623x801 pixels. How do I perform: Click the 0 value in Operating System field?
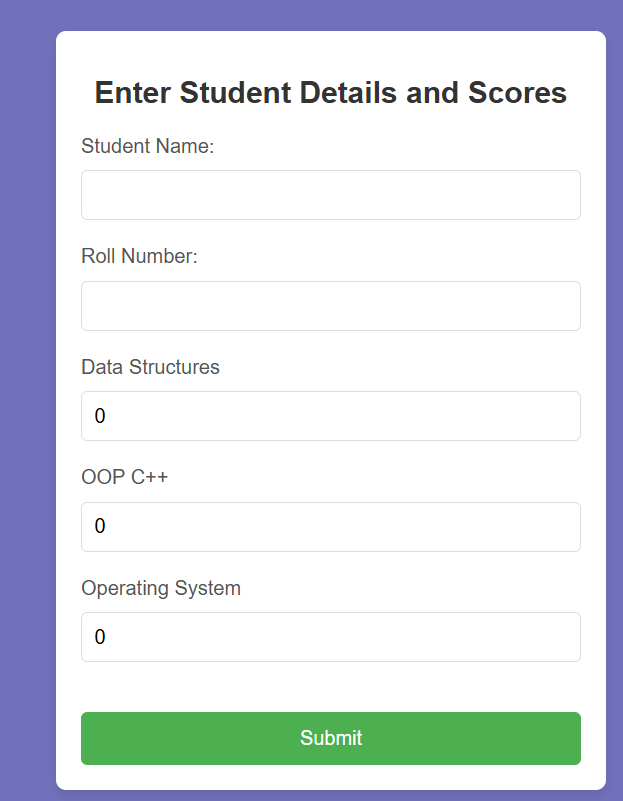[100, 637]
